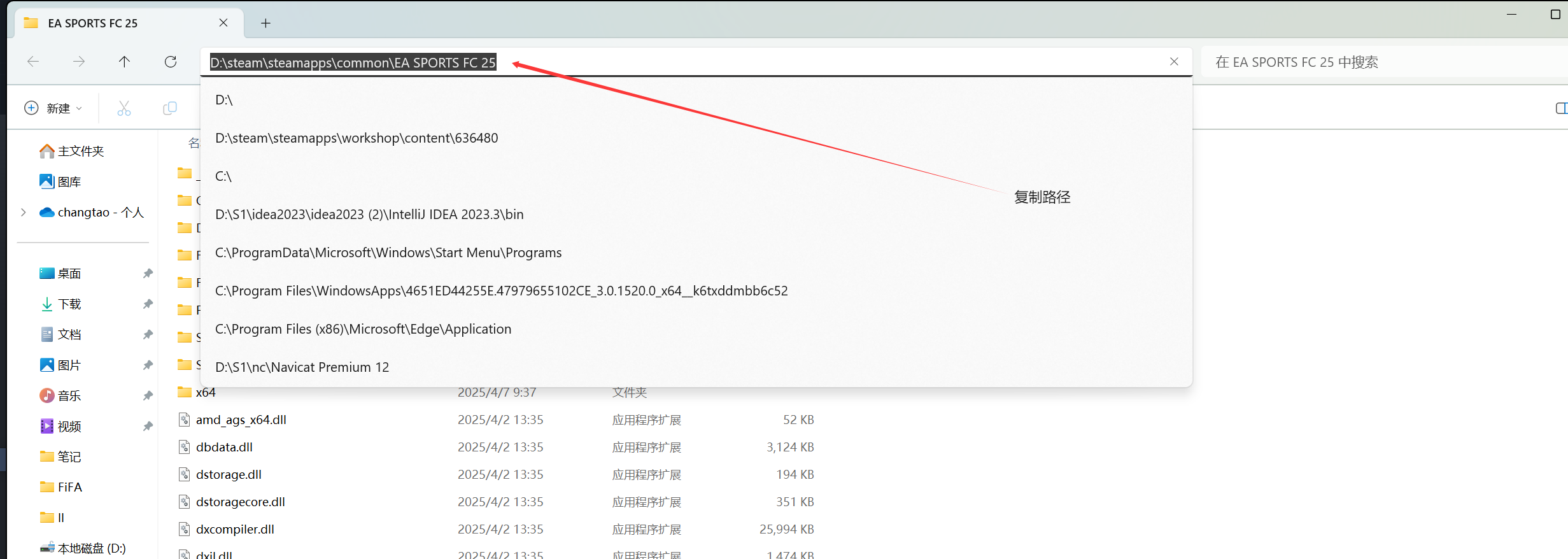The width and height of the screenshot is (1568, 559).
Task: Unpin 视频 using its pin icon
Action: 148,426
